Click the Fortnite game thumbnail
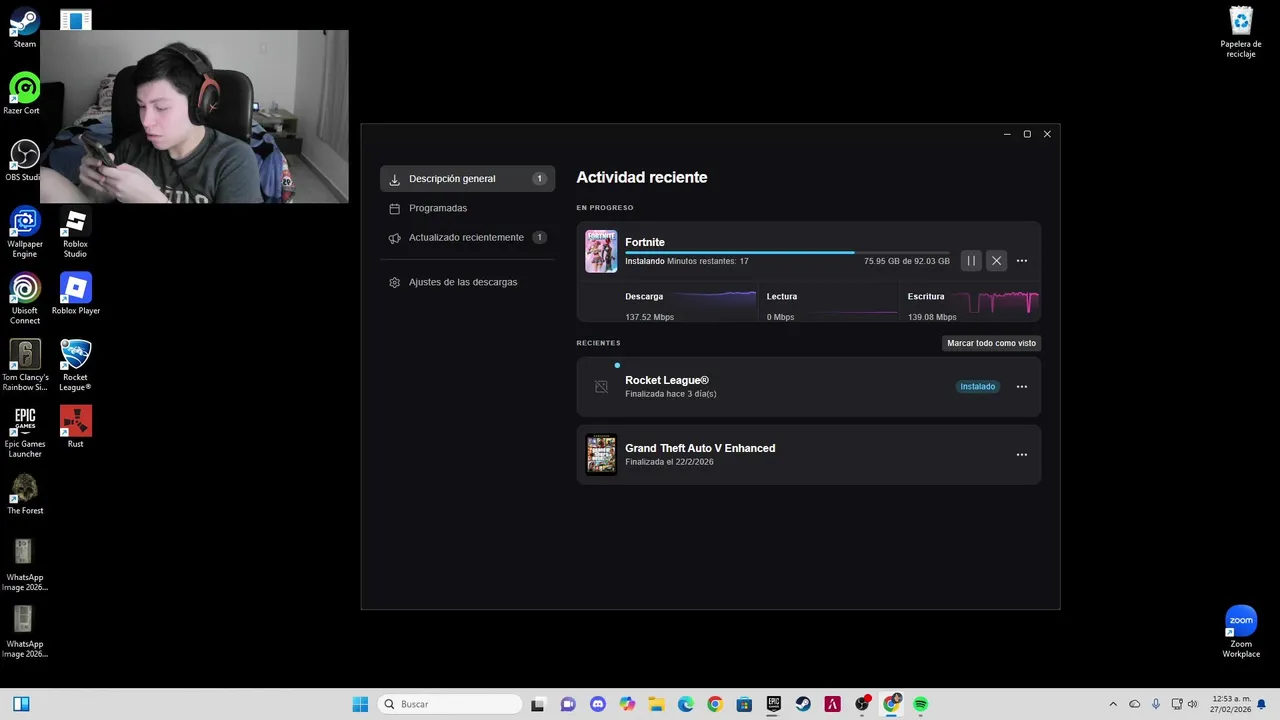Screen dimensions: 1280x720 coord(601,252)
